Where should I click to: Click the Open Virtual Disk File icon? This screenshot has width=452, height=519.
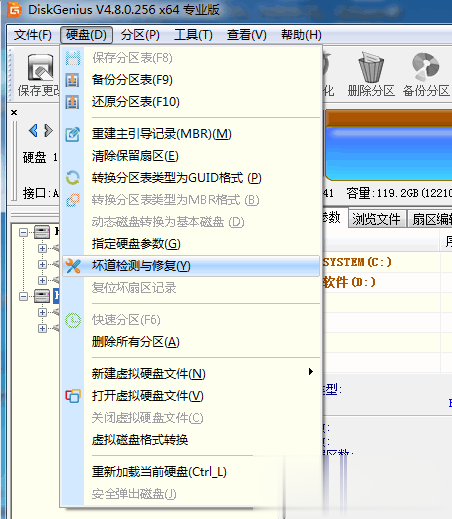tap(73, 396)
